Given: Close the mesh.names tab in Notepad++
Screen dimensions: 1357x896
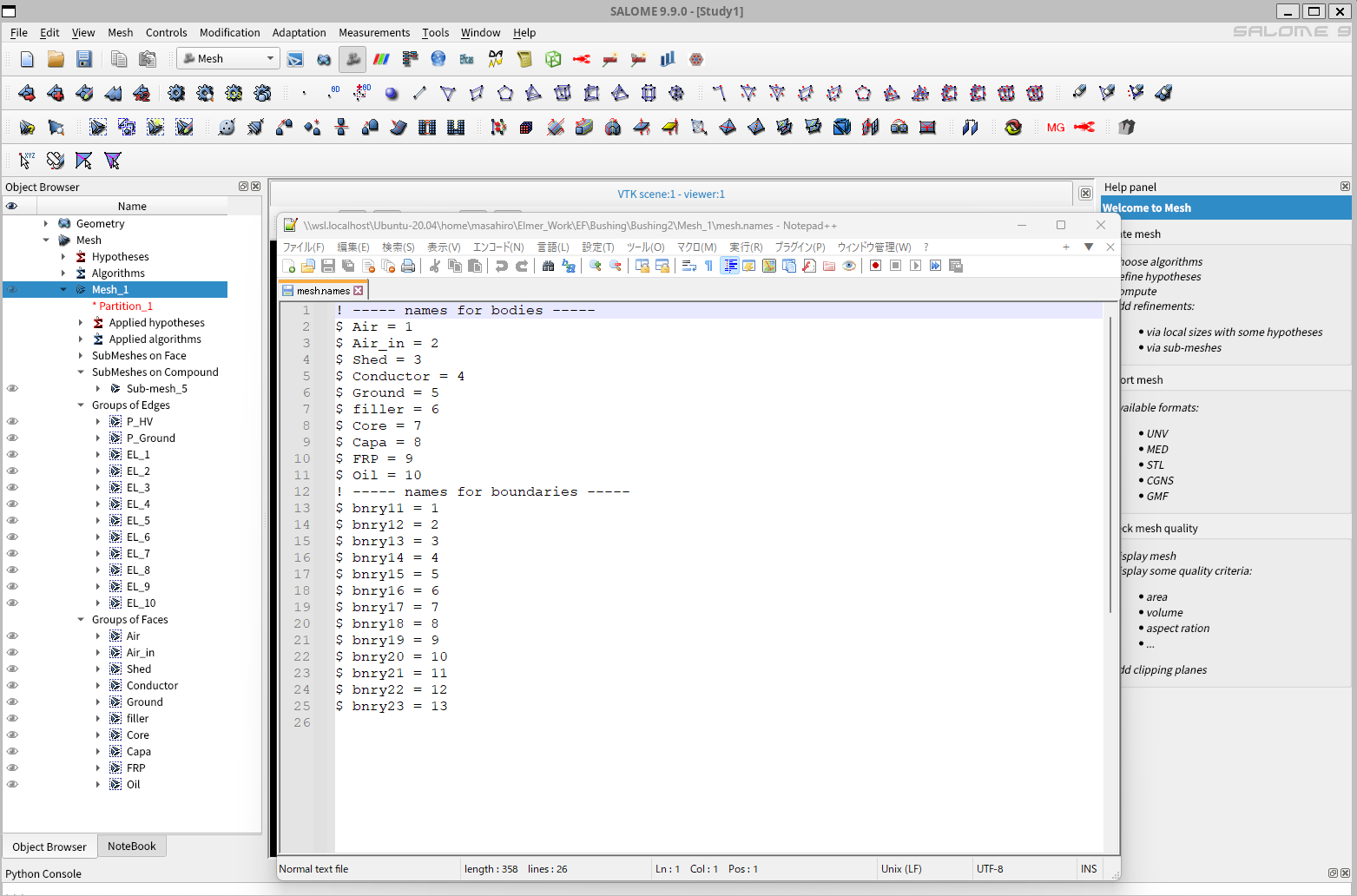Looking at the screenshot, I should point(358,291).
